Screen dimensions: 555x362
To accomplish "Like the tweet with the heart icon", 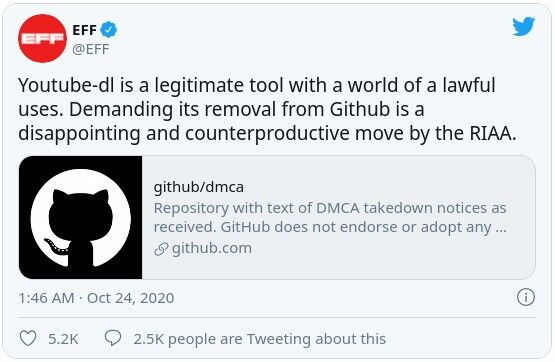I will click(x=28, y=338).
